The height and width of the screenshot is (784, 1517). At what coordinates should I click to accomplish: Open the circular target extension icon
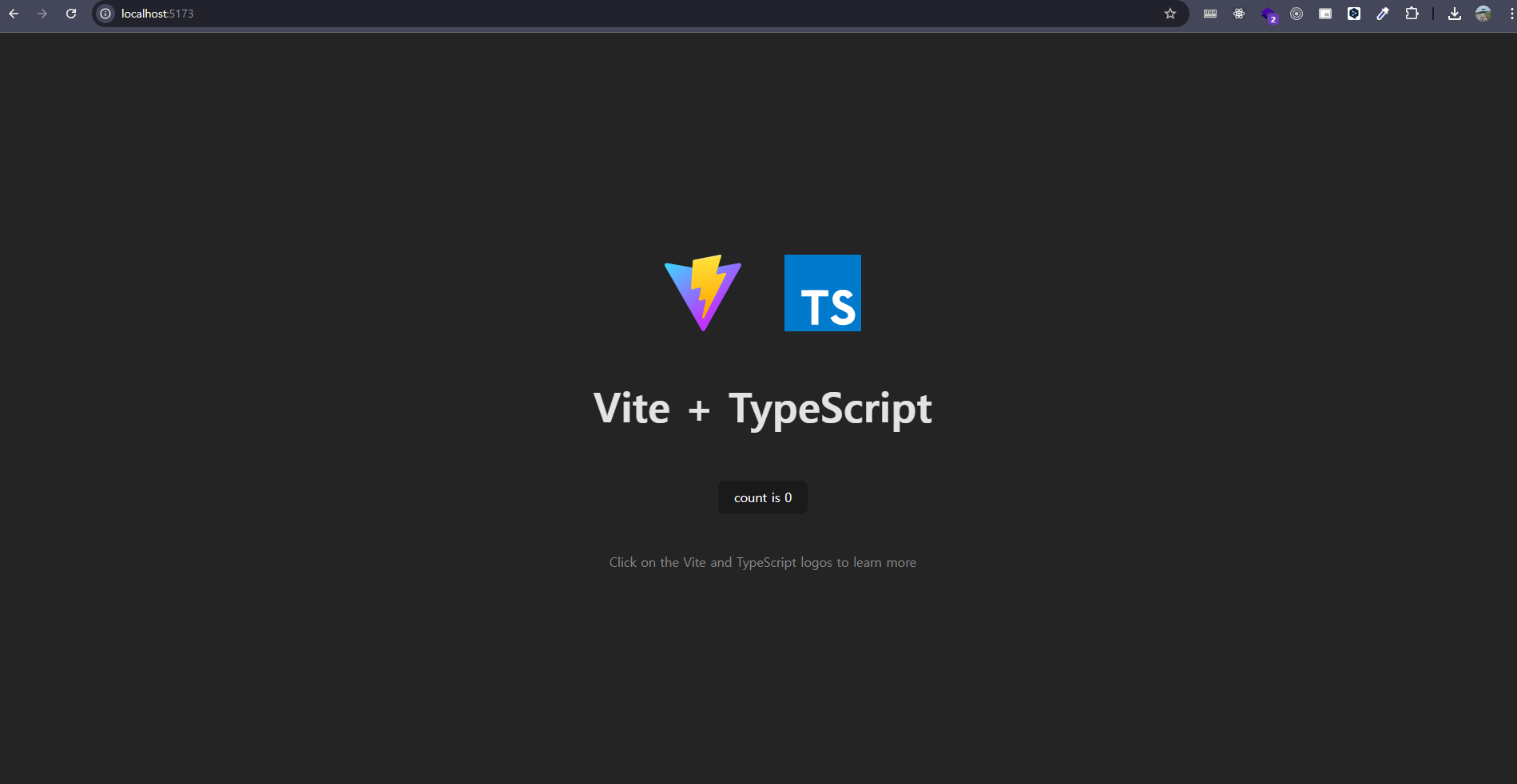1297,14
